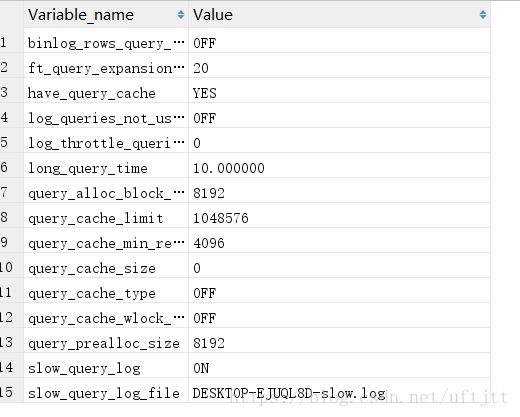Sort by Variable_name column arrows
520x417 pixels.
click(181, 15)
